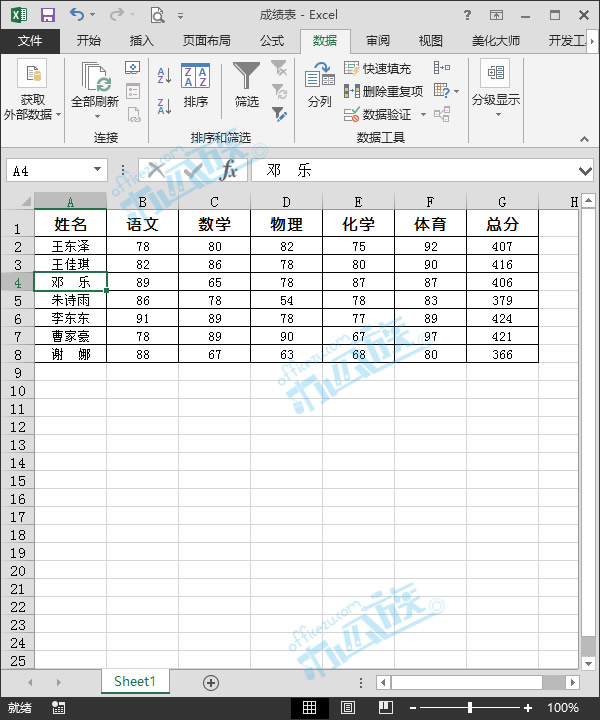Viewport: 600px width, 720px height.
Task: Click 数据验证 data validation
Action: (x=377, y=114)
